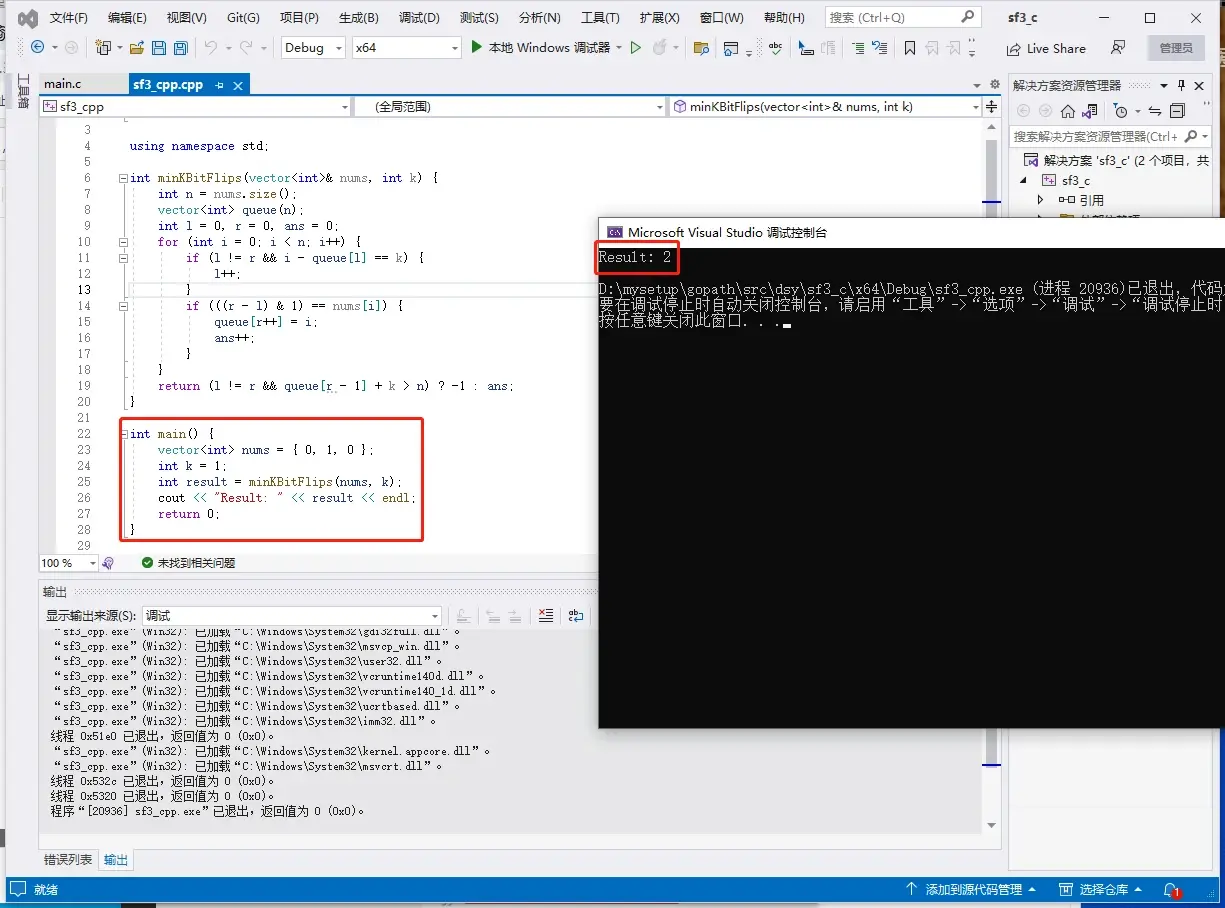This screenshot has width=1225, height=908.
Task: Click the output panel vertical scrollbar down arrow
Action: pos(992,826)
